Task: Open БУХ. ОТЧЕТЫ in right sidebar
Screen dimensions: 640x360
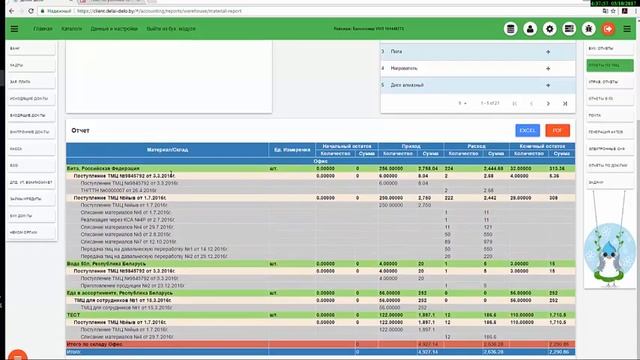Action: 610,49
